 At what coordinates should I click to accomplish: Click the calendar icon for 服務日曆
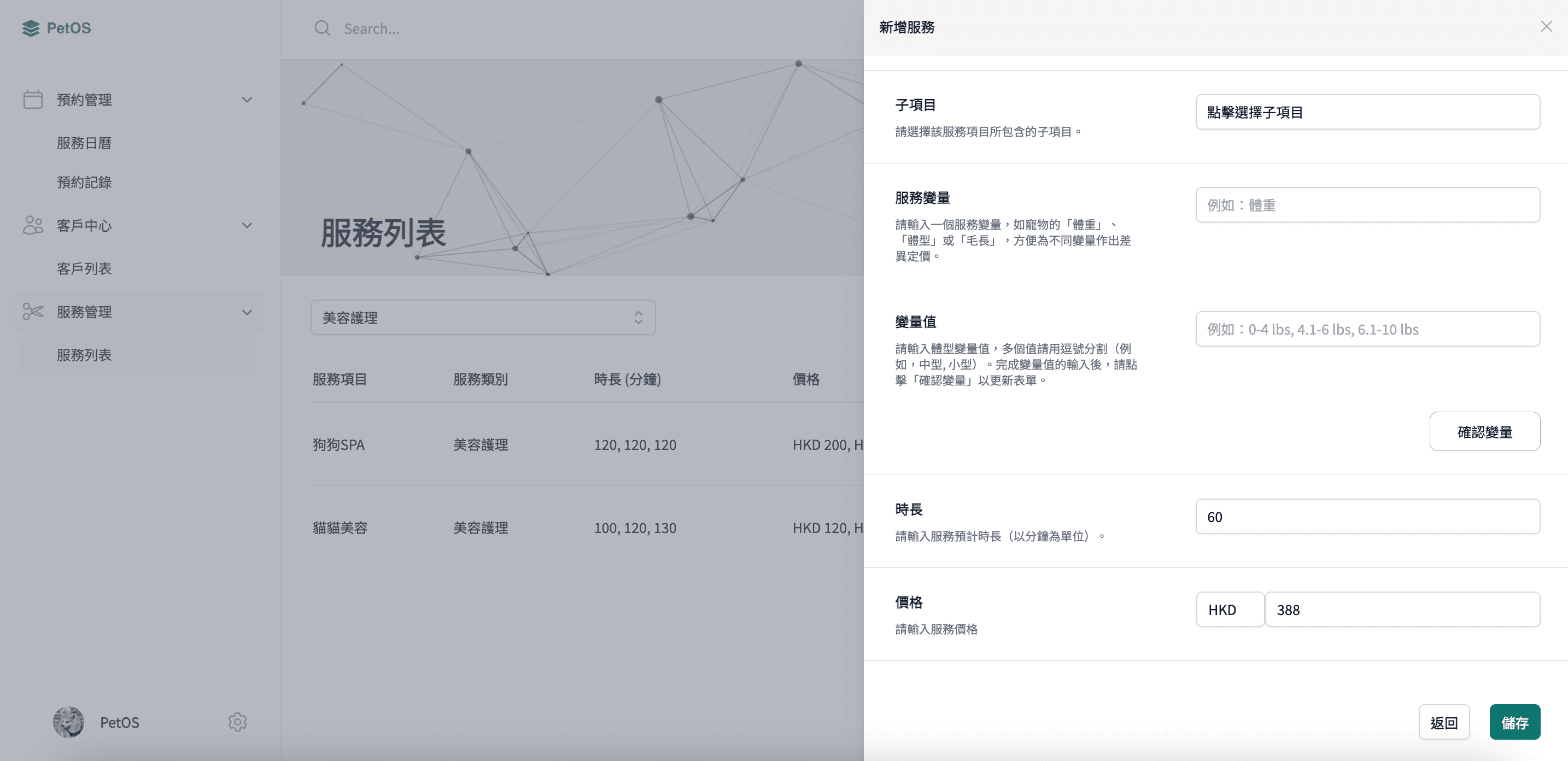click(x=33, y=98)
